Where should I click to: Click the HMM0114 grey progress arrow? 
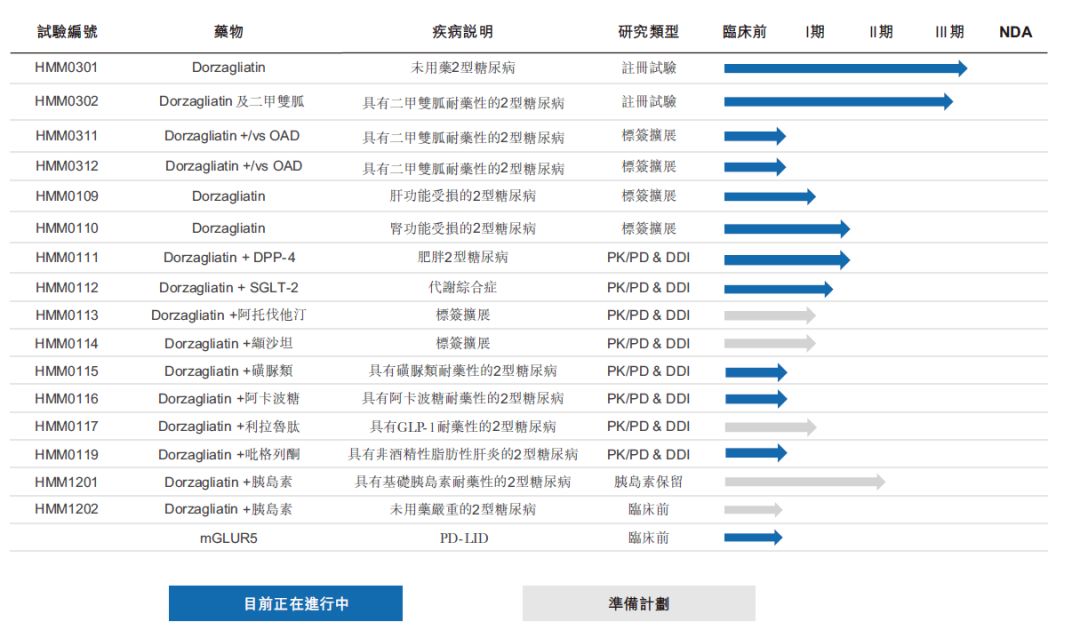[770, 343]
